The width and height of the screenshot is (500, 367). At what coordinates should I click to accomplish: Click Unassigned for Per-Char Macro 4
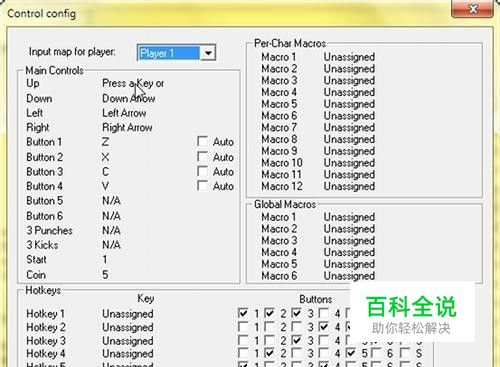coord(349,92)
